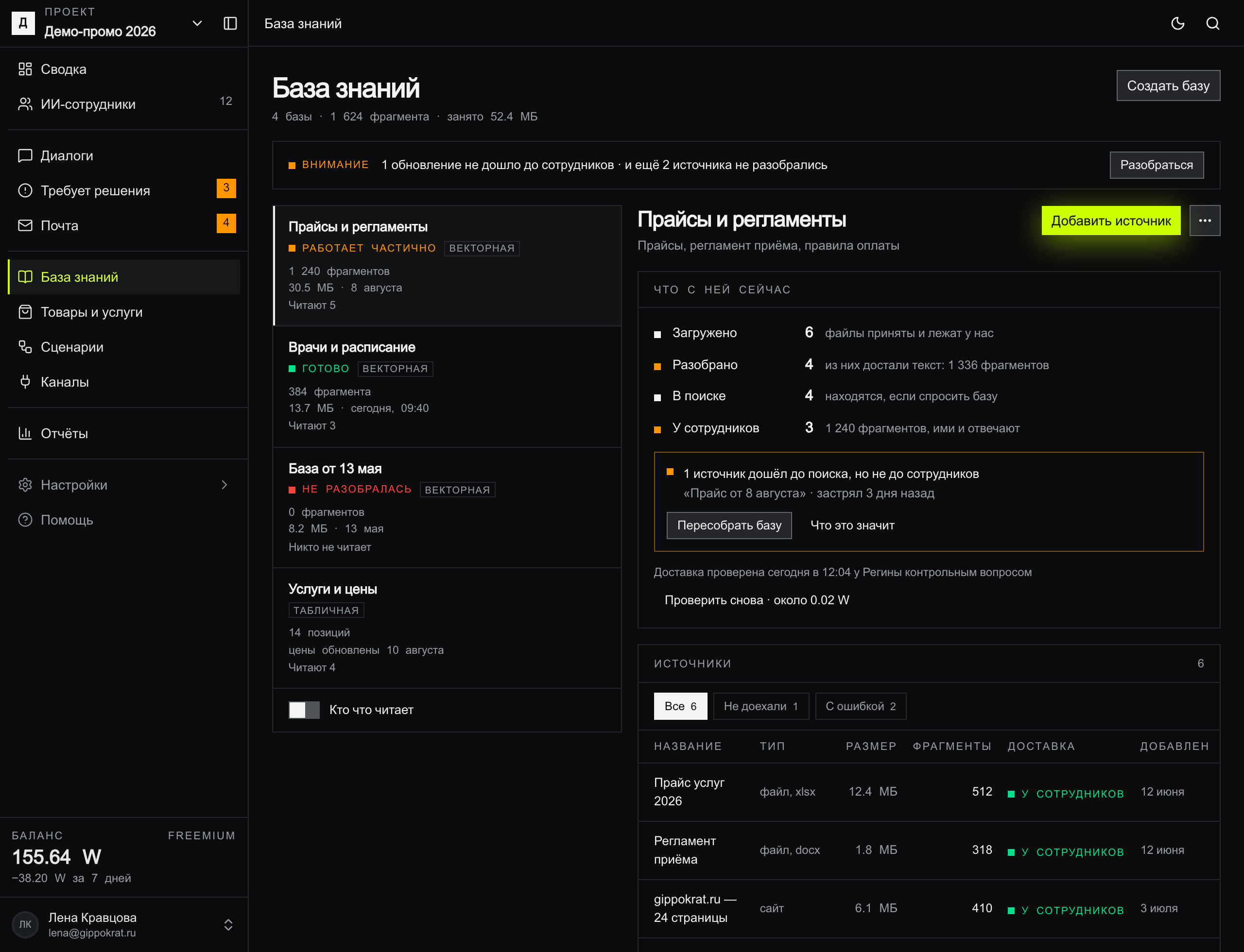Click the Почта envelope icon
The height and width of the screenshot is (952, 1244).
[25, 225]
